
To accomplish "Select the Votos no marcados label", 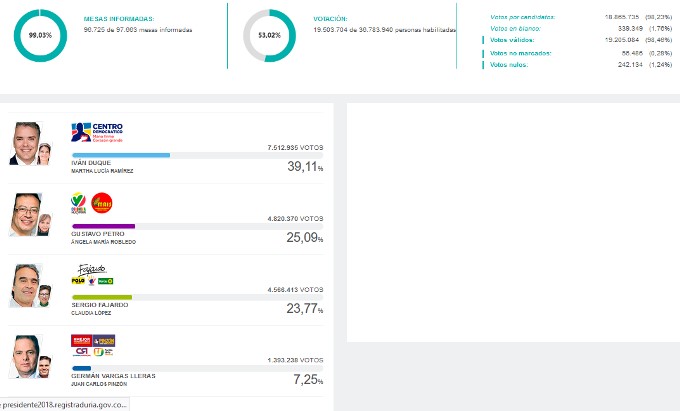I will coord(520,53).
